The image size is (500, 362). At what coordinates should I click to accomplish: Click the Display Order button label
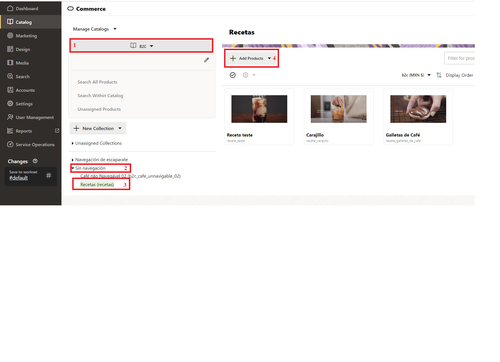[459, 75]
